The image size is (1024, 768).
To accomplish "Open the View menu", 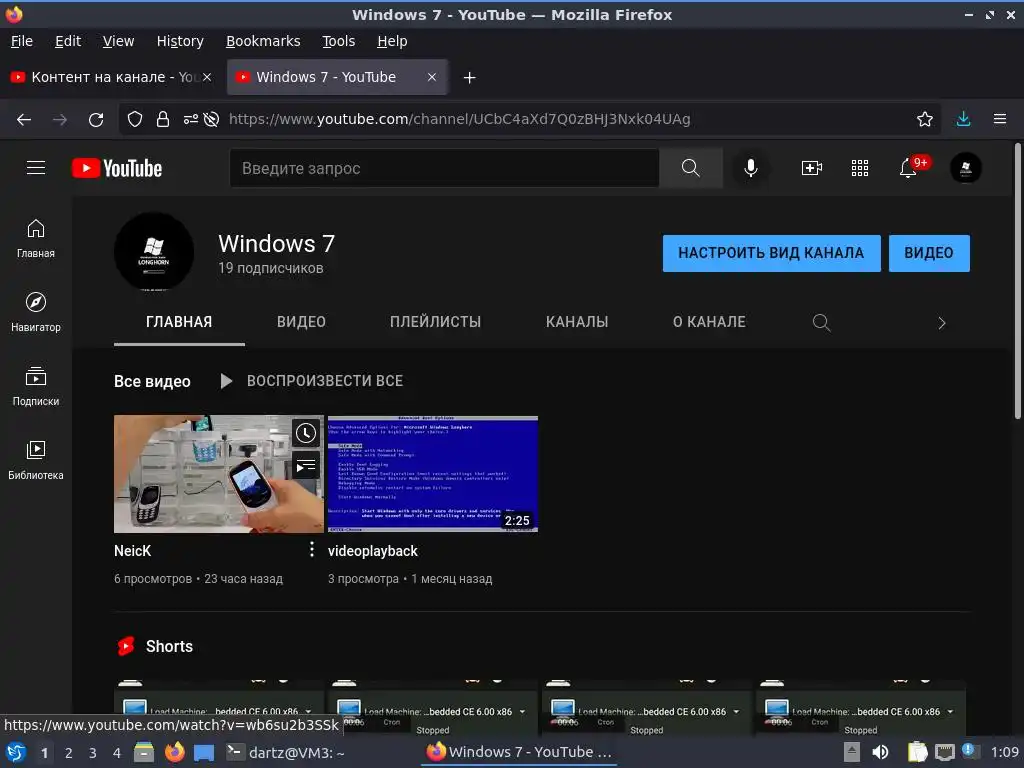I will 118,41.
